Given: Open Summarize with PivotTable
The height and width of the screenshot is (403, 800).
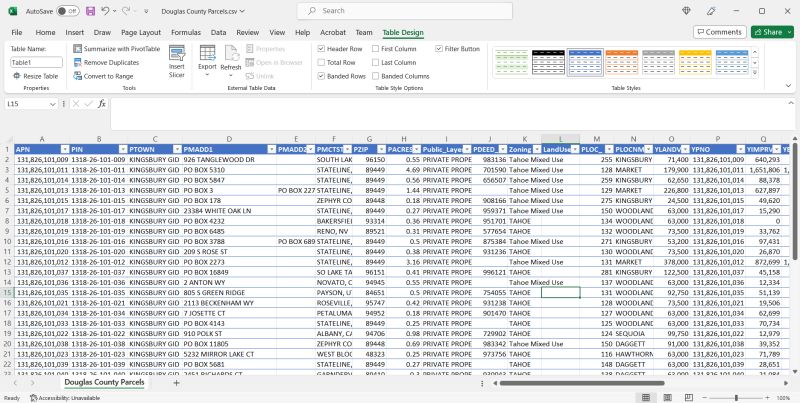Looking at the screenshot, I should click(117, 49).
